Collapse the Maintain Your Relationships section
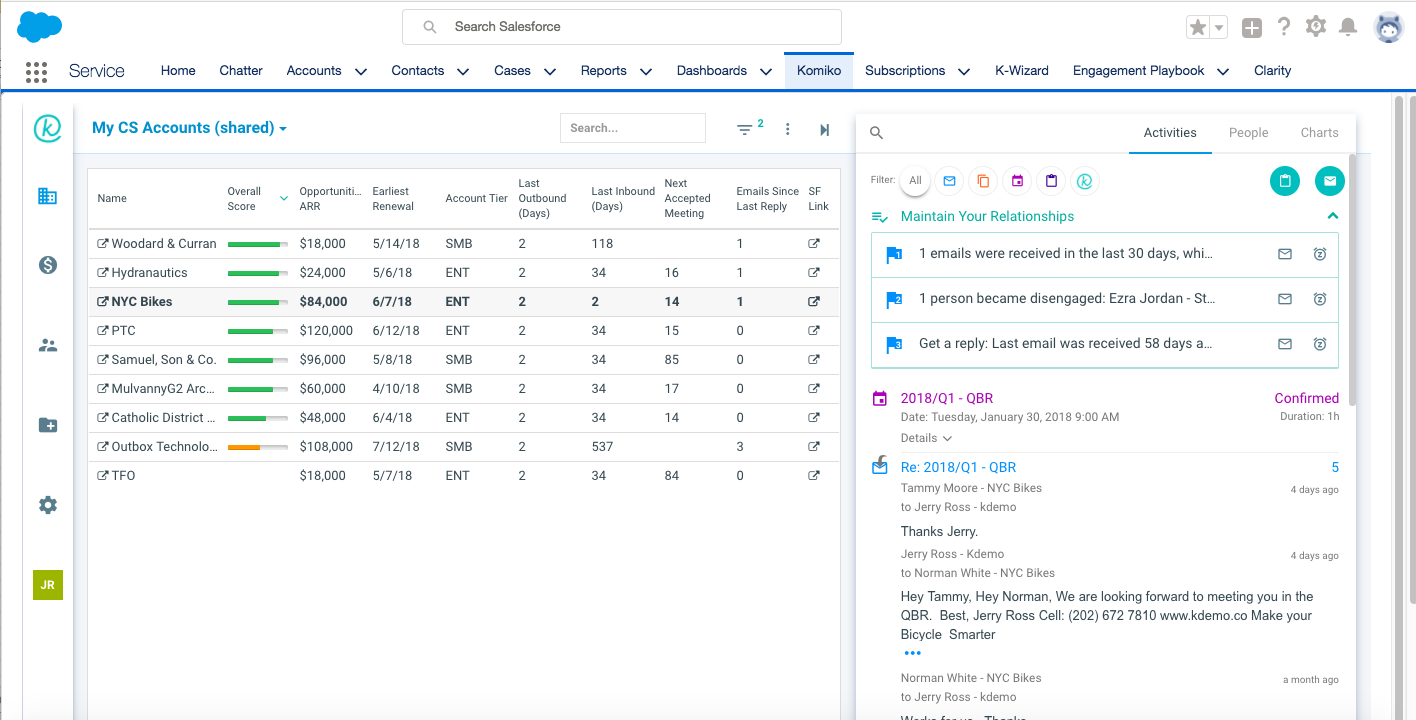Viewport: 1416px width, 720px height. [1332, 216]
